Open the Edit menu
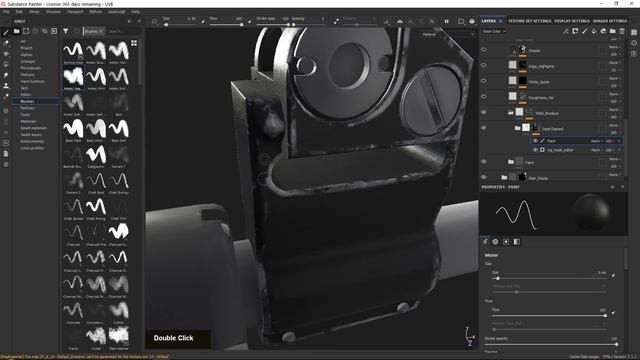 (19, 12)
